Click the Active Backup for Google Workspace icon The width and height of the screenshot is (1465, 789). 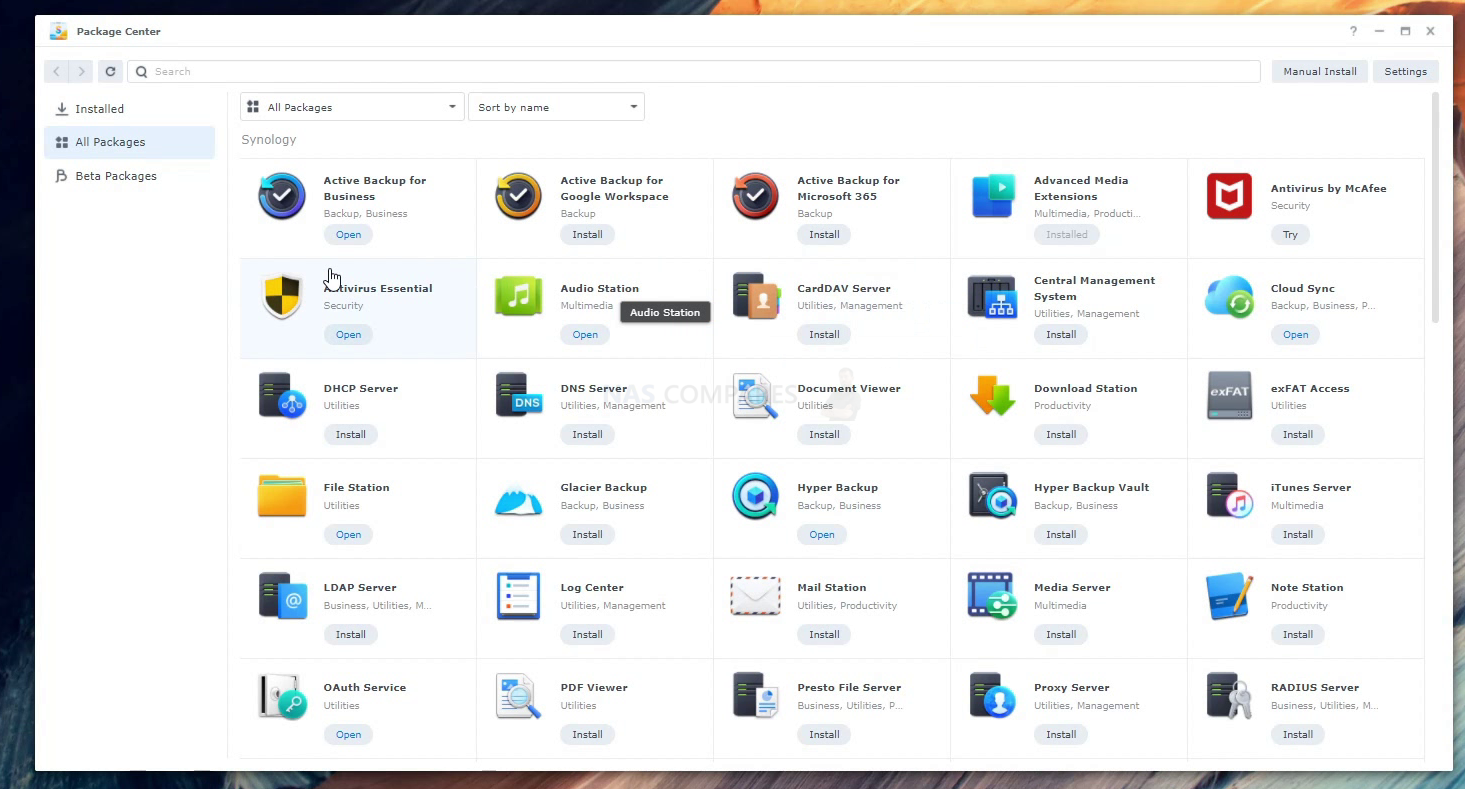coord(519,196)
